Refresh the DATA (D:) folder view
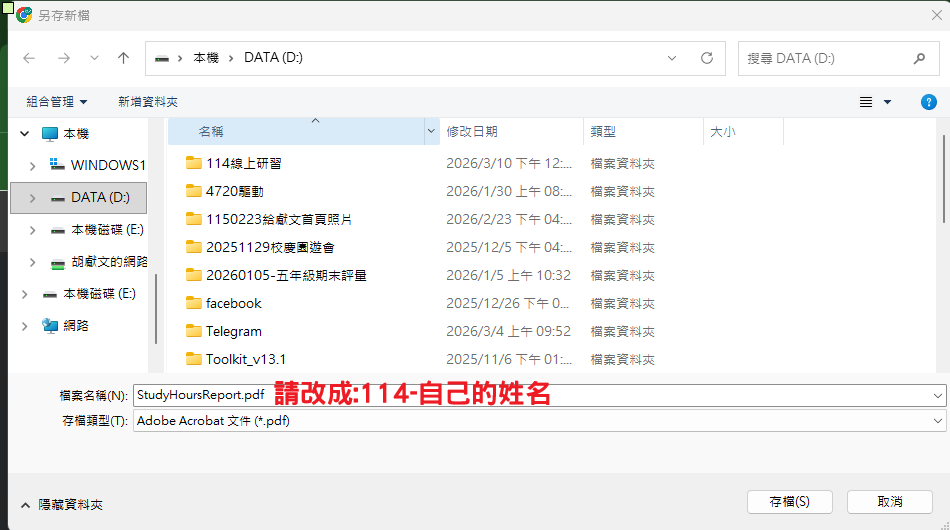950x530 pixels. pos(707,58)
